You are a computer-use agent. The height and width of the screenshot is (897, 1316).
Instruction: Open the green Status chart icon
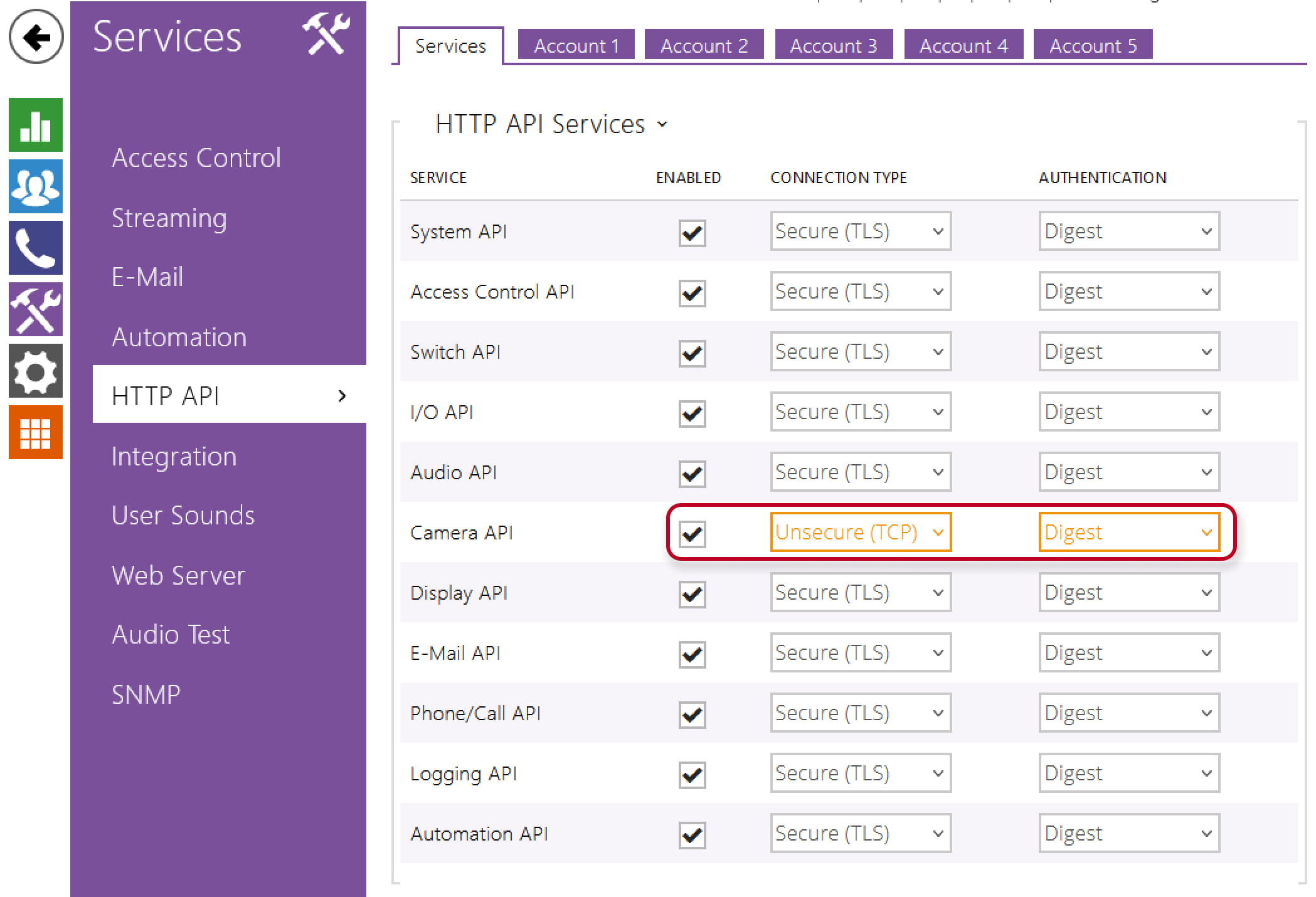36,125
